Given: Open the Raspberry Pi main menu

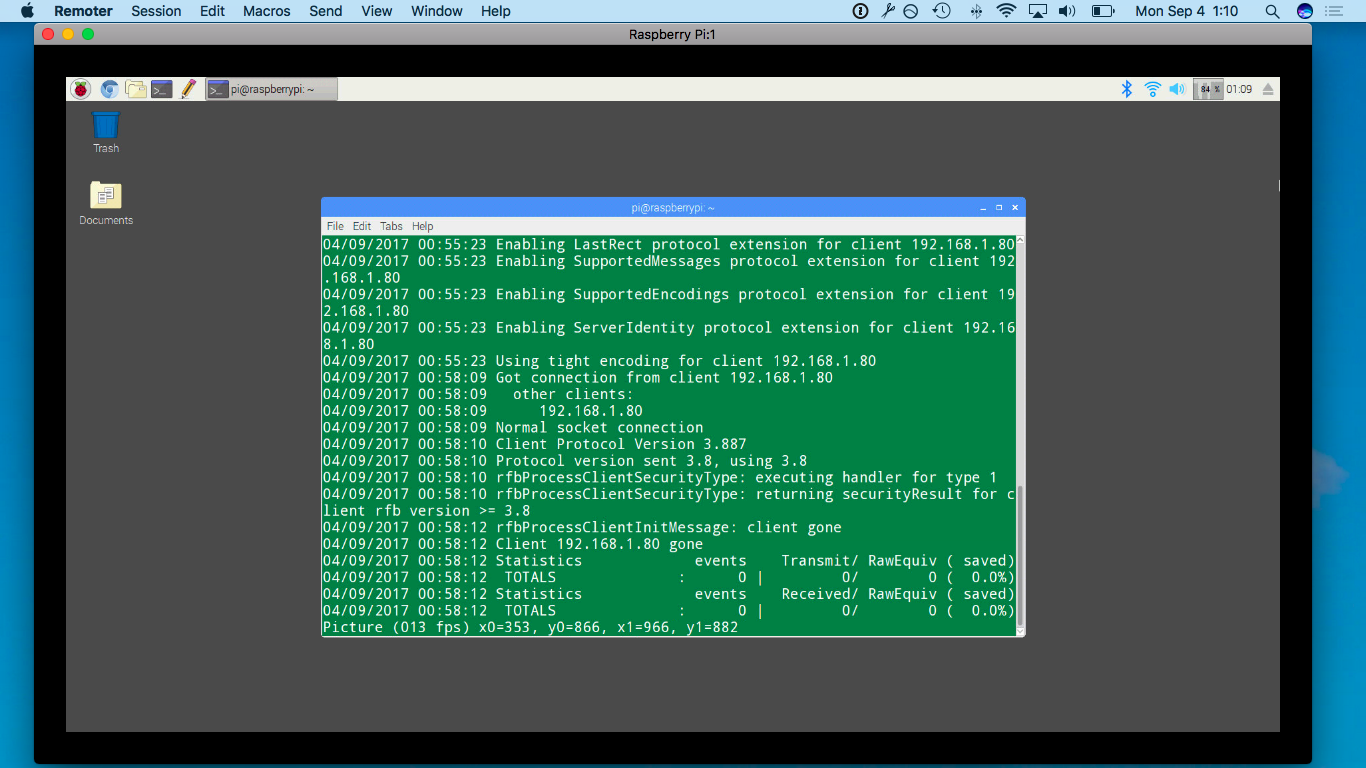Looking at the screenshot, I should coord(80,89).
